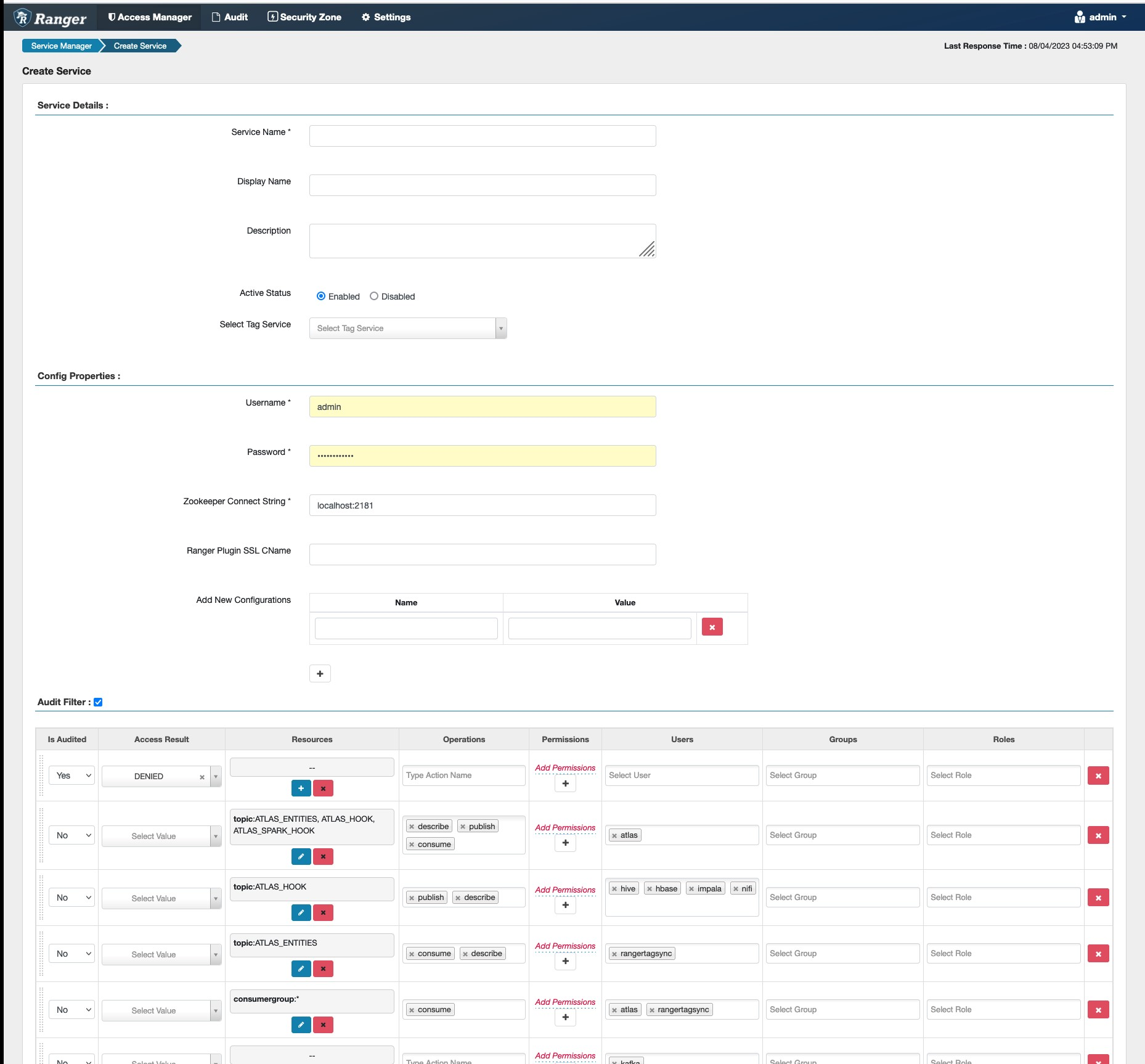The height and width of the screenshot is (1064, 1145).
Task: Add permissions plus in the topic:ATLAS_ENTITIES row
Action: point(565,961)
